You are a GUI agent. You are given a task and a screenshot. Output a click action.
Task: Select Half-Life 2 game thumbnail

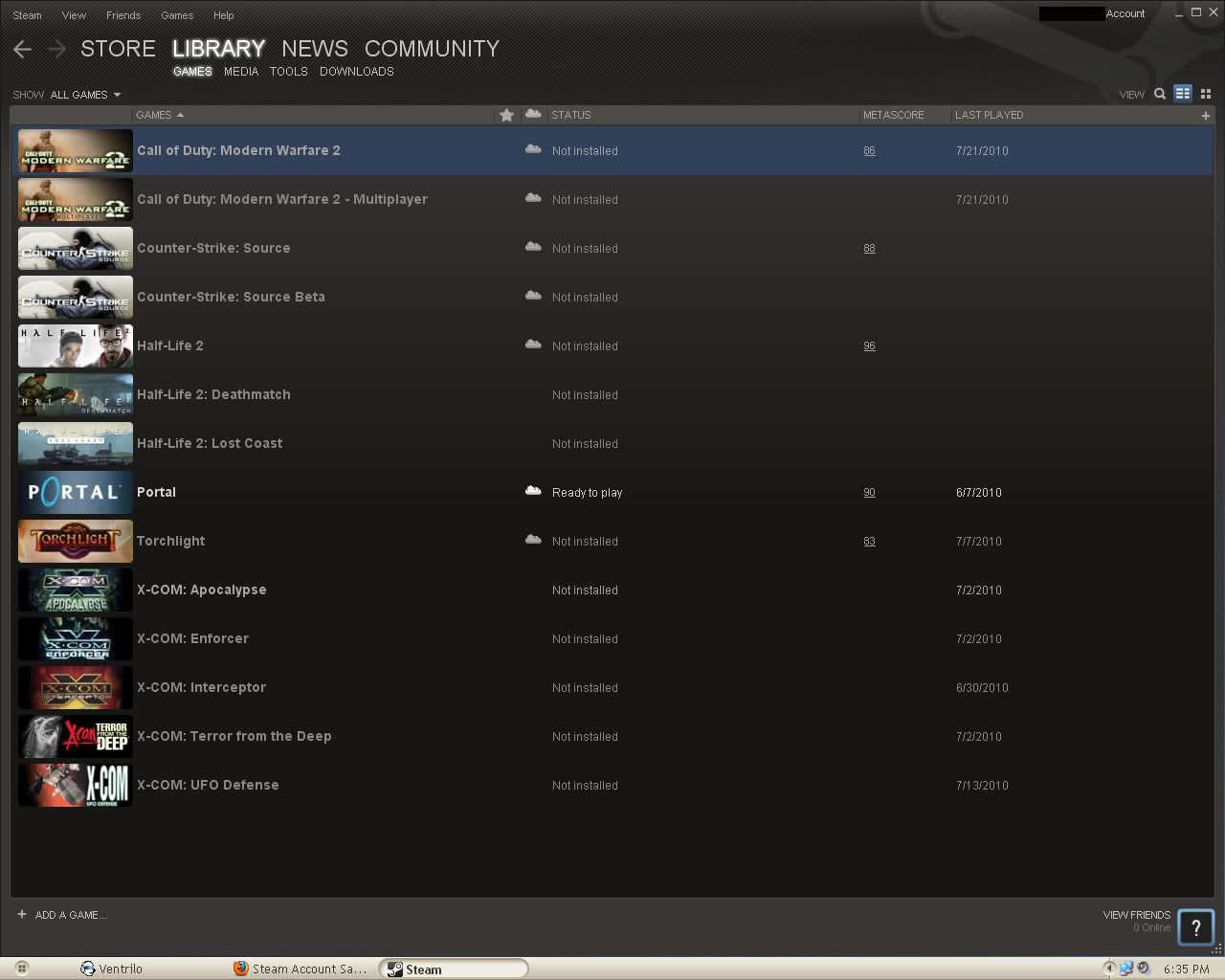[x=76, y=346]
